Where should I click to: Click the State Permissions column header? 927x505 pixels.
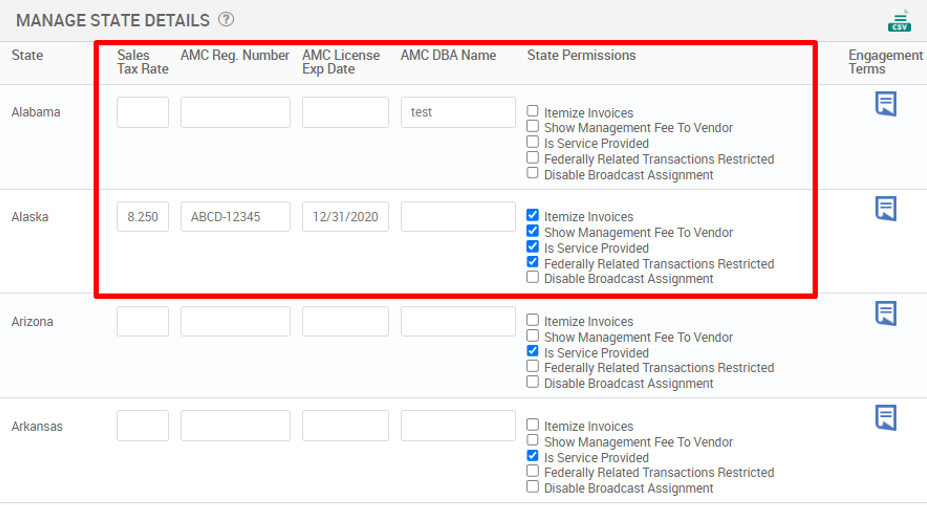click(x=581, y=56)
